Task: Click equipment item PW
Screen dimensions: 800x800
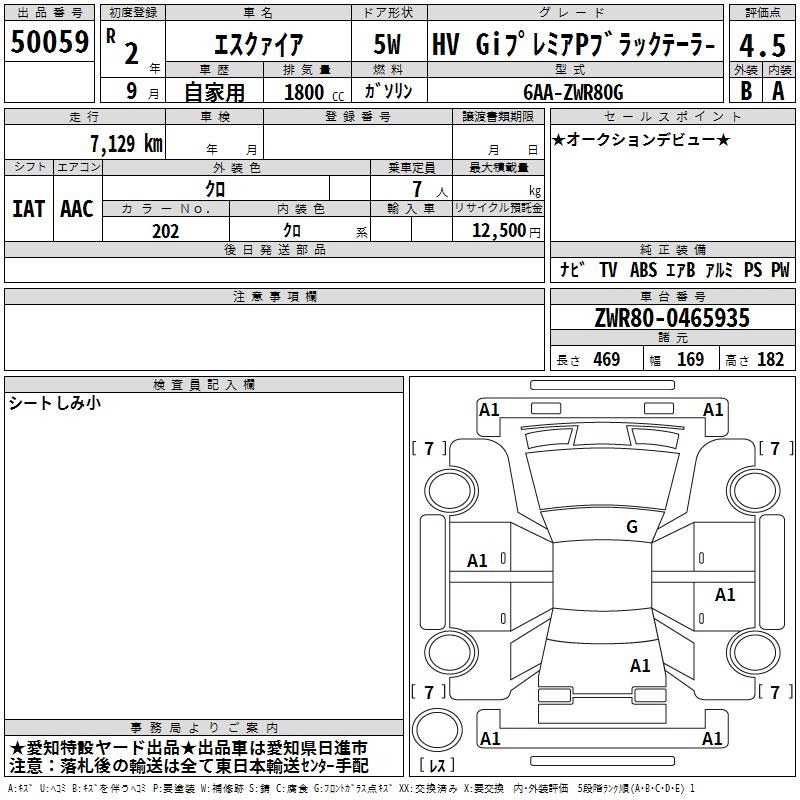Action: pyautogui.click(x=780, y=269)
